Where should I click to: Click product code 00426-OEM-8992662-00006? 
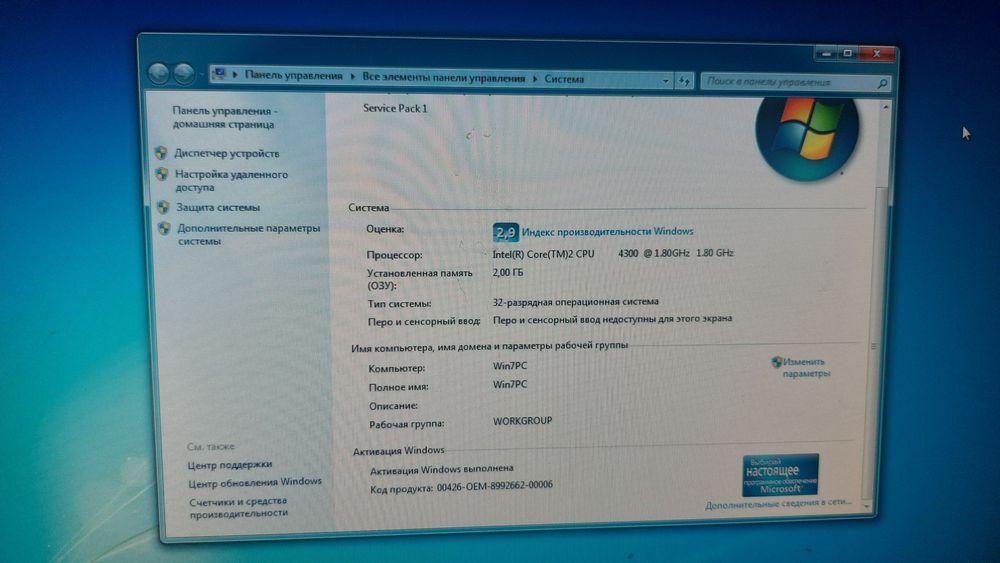point(494,486)
